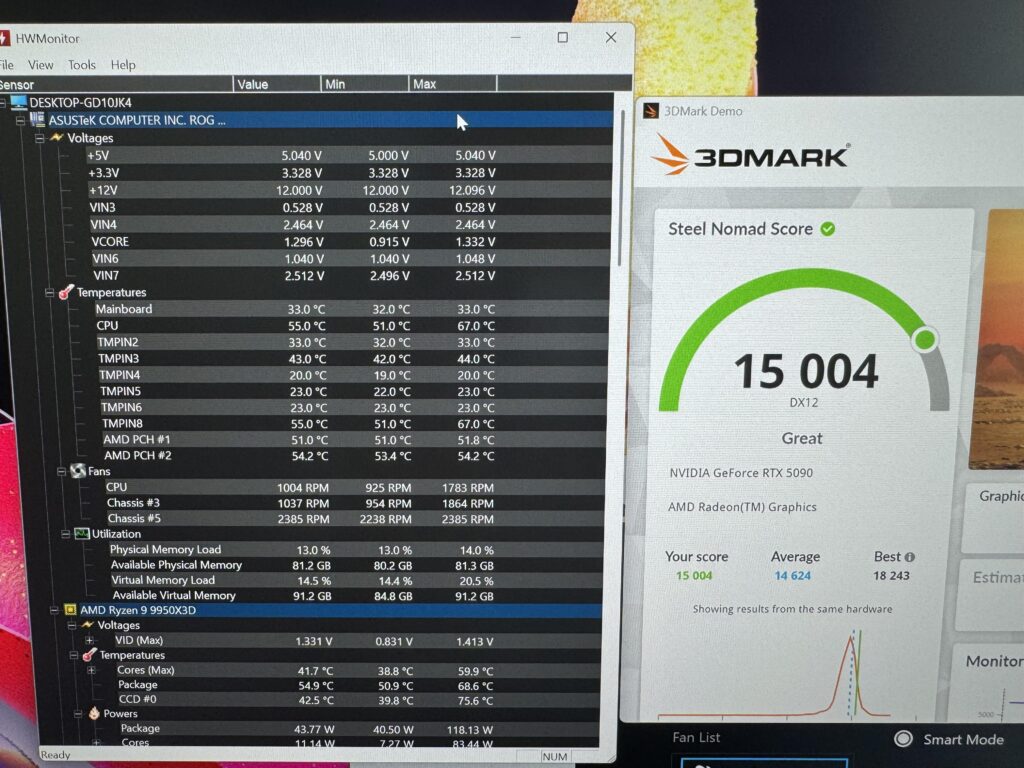1024x768 pixels.
Task: Click the Temperatures thermometer icon under ASUSTeK
Action: click(66, 292)
